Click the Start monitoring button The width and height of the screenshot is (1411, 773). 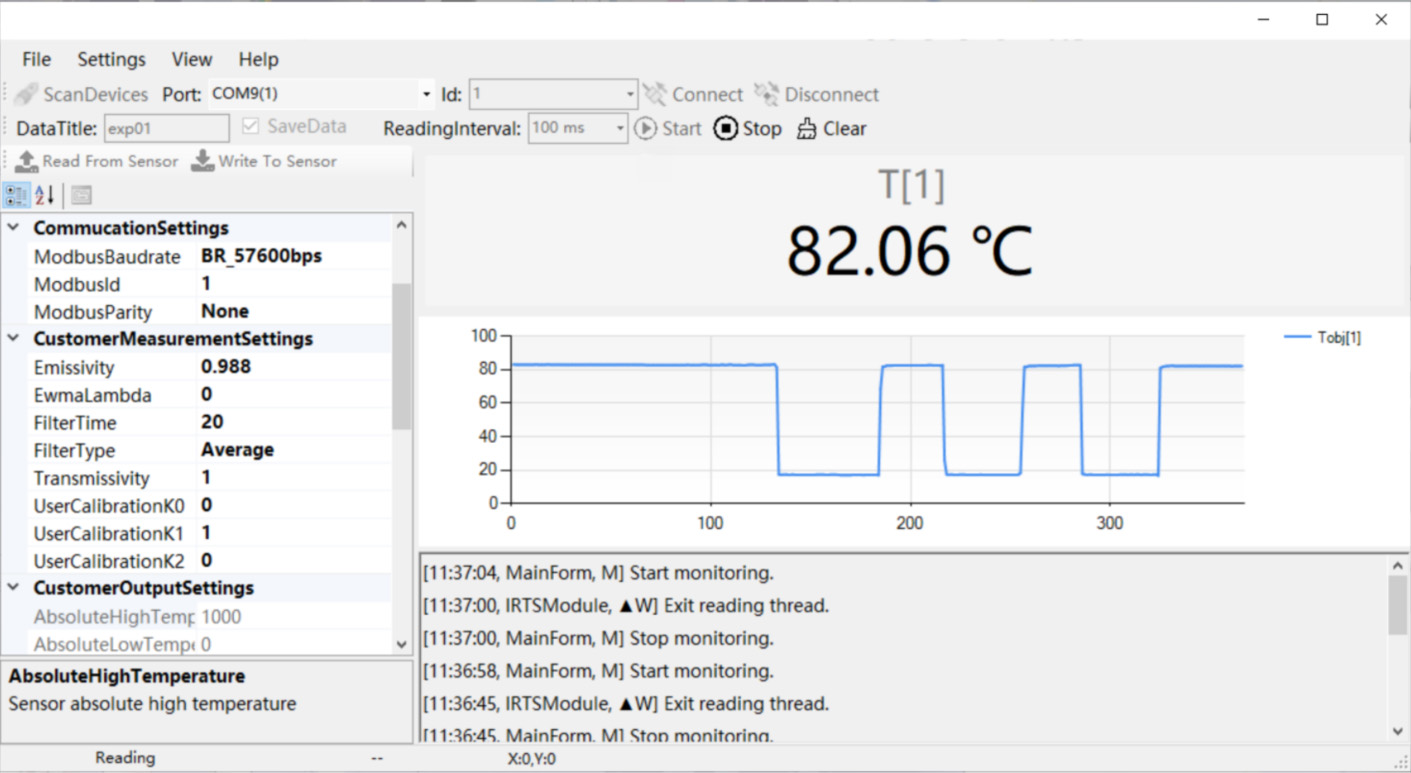tap(668, 128)
